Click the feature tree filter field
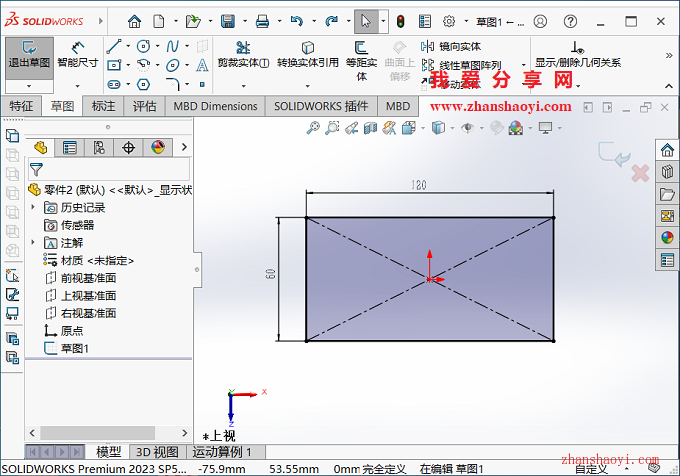Image resolution: width=680 pixels, height=476 pixels. 109,169
